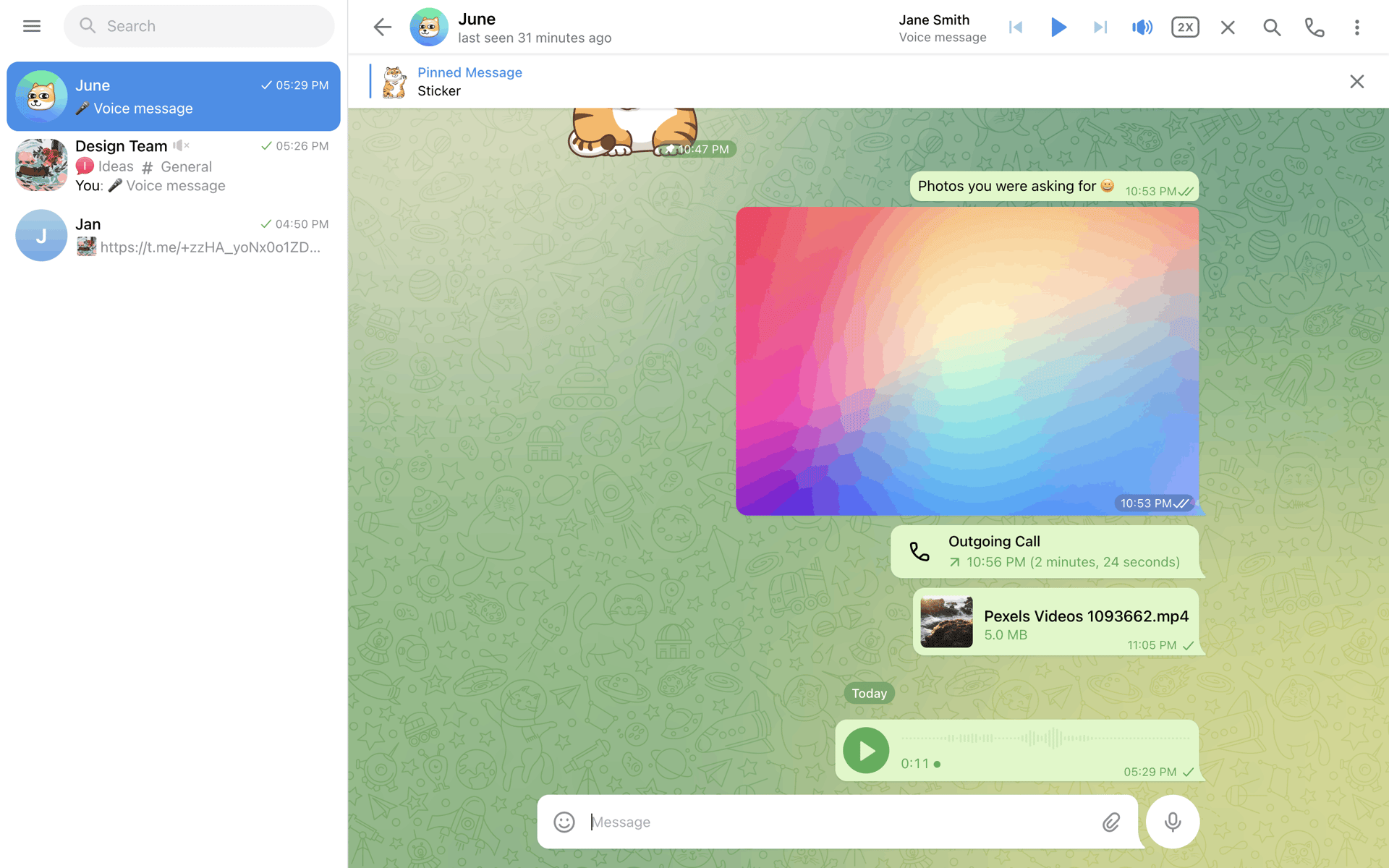Image resolution: width=1389 pixels, height=868 pixels.
Task: Seek within the voice message waveform
Action: tap(1045, 739)
